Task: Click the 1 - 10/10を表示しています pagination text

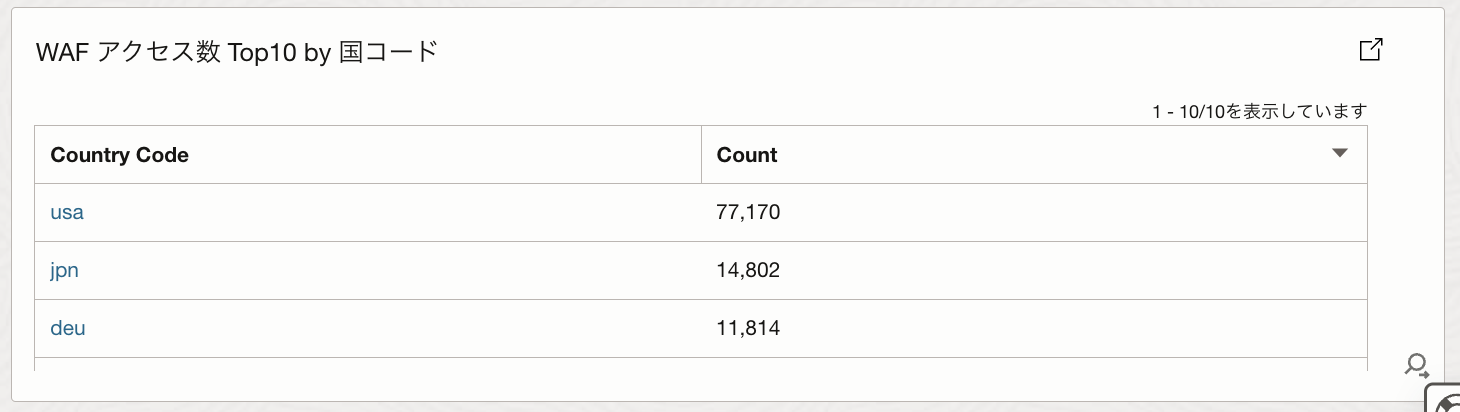Action: pos(1259,112)
